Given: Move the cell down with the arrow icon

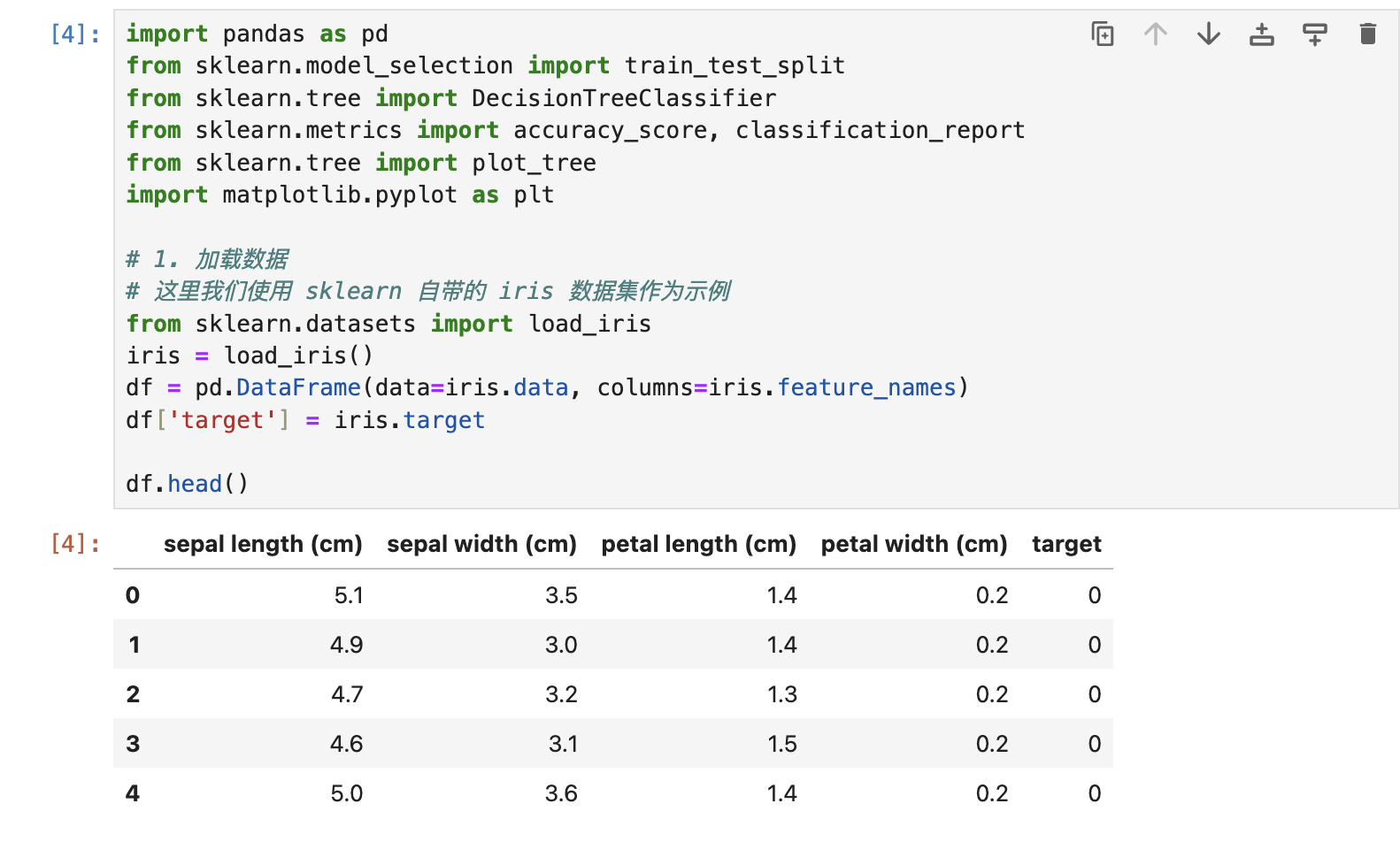Looking at the screenshot, I should coord(1208,34).
